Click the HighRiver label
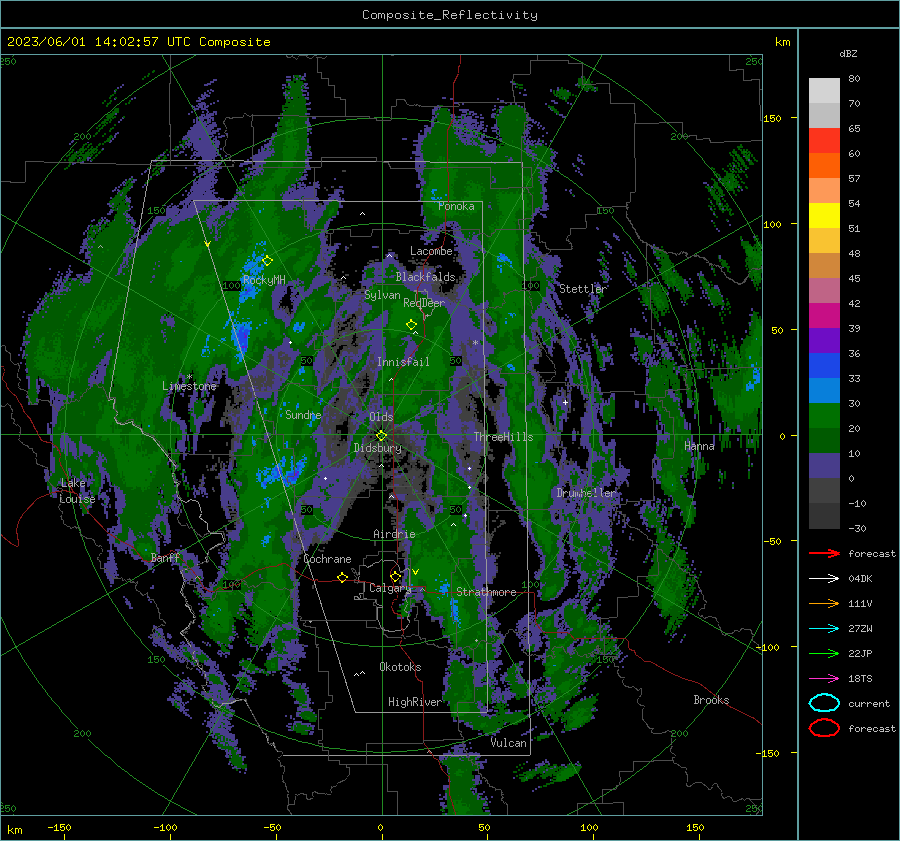 pyautogui.click(x=415, y=702)
